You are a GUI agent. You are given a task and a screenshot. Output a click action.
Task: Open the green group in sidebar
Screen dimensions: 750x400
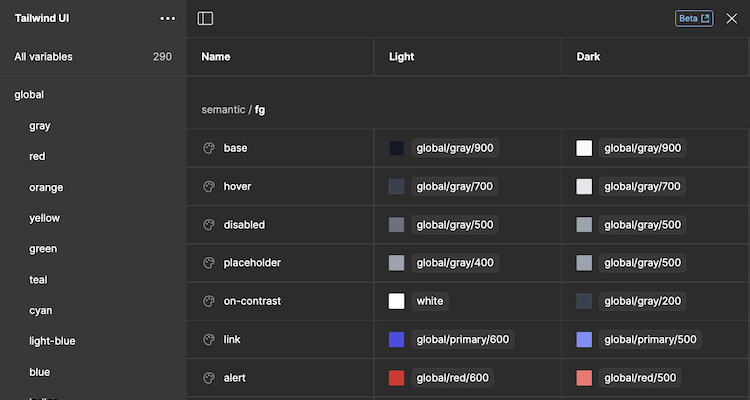click(43, 249)
